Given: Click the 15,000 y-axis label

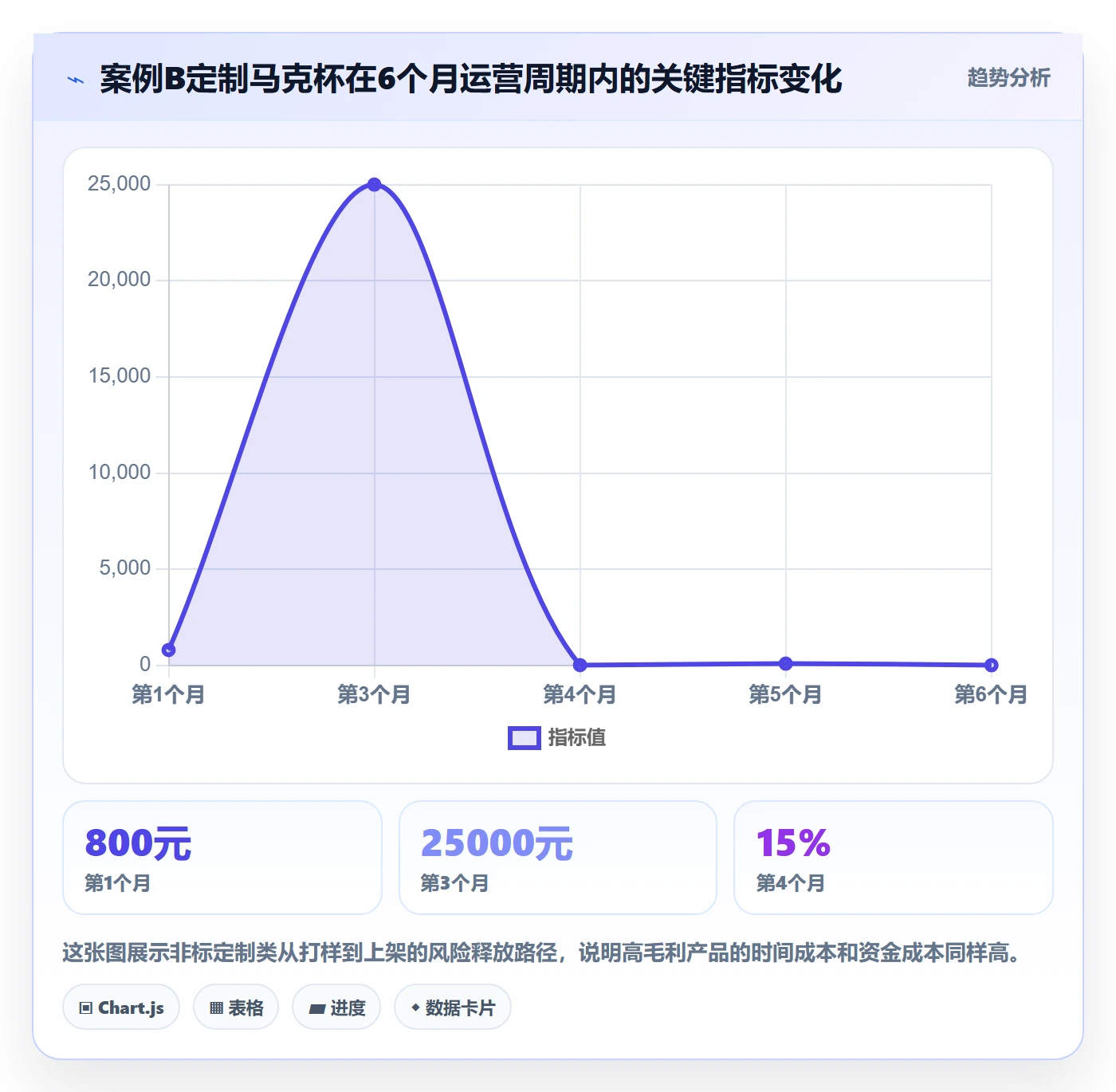Looking at the screenshot, I should click(119, 376).
